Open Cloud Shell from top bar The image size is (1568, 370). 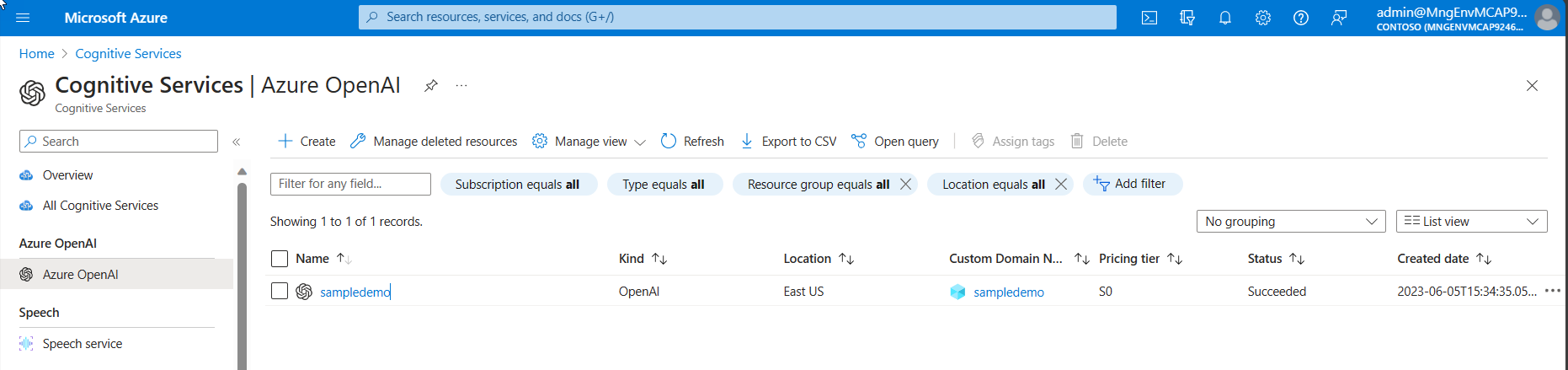coord(1149,18)
